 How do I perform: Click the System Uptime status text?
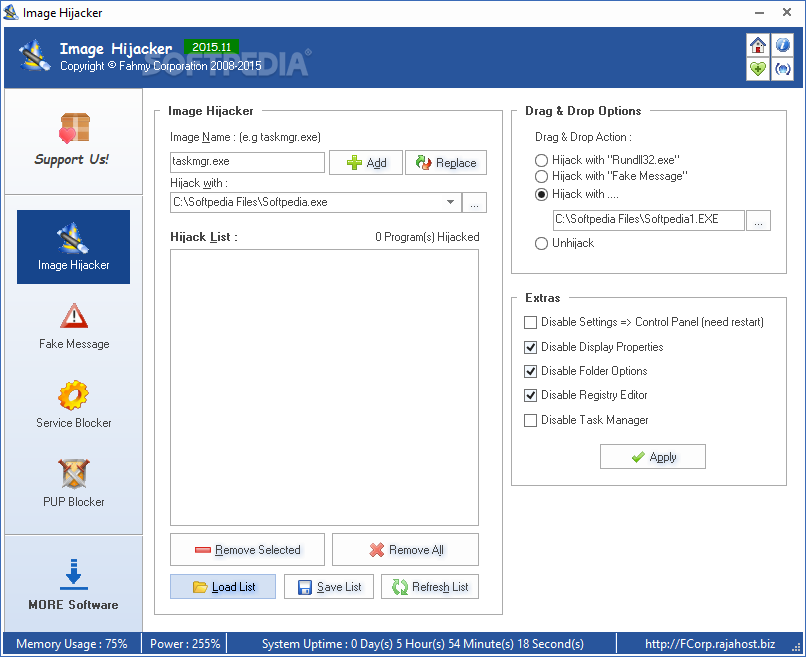(x=423, y=644)
